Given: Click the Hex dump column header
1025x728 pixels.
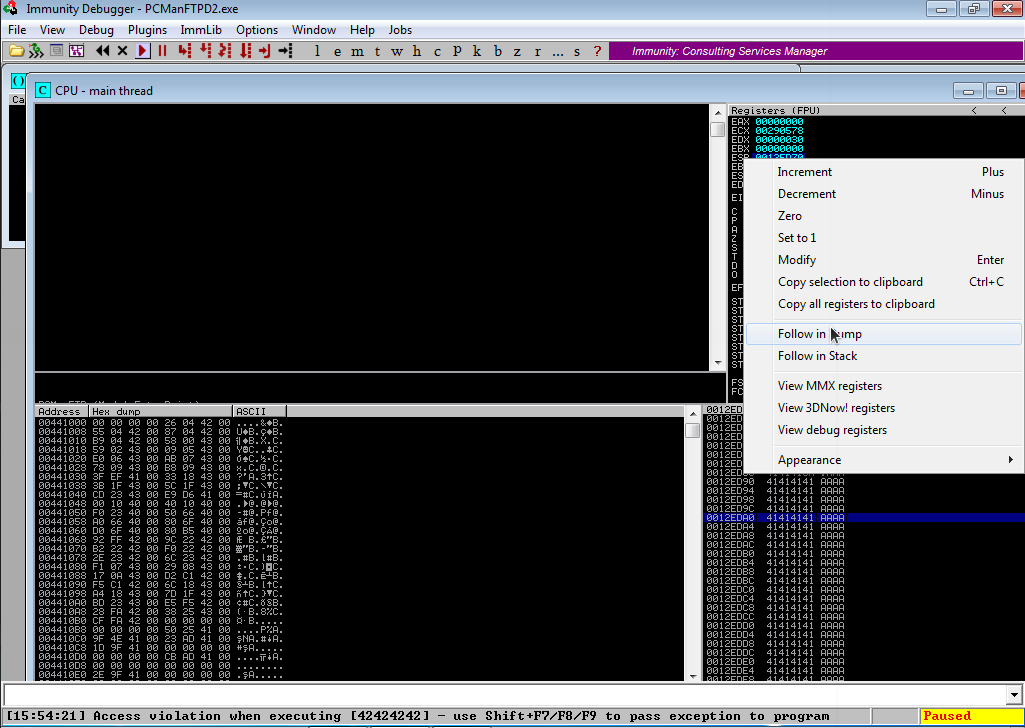Looking at the screenshot, I should point(161,412).
